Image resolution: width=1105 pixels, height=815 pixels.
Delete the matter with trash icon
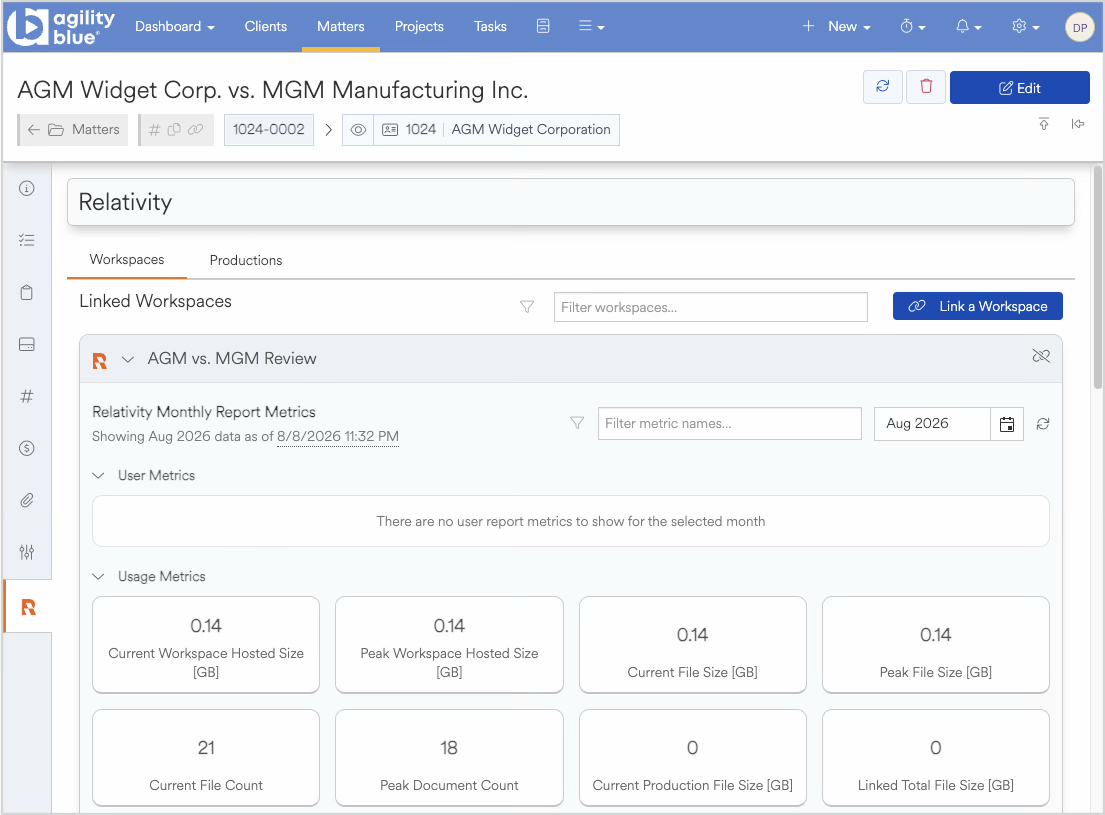926,87
